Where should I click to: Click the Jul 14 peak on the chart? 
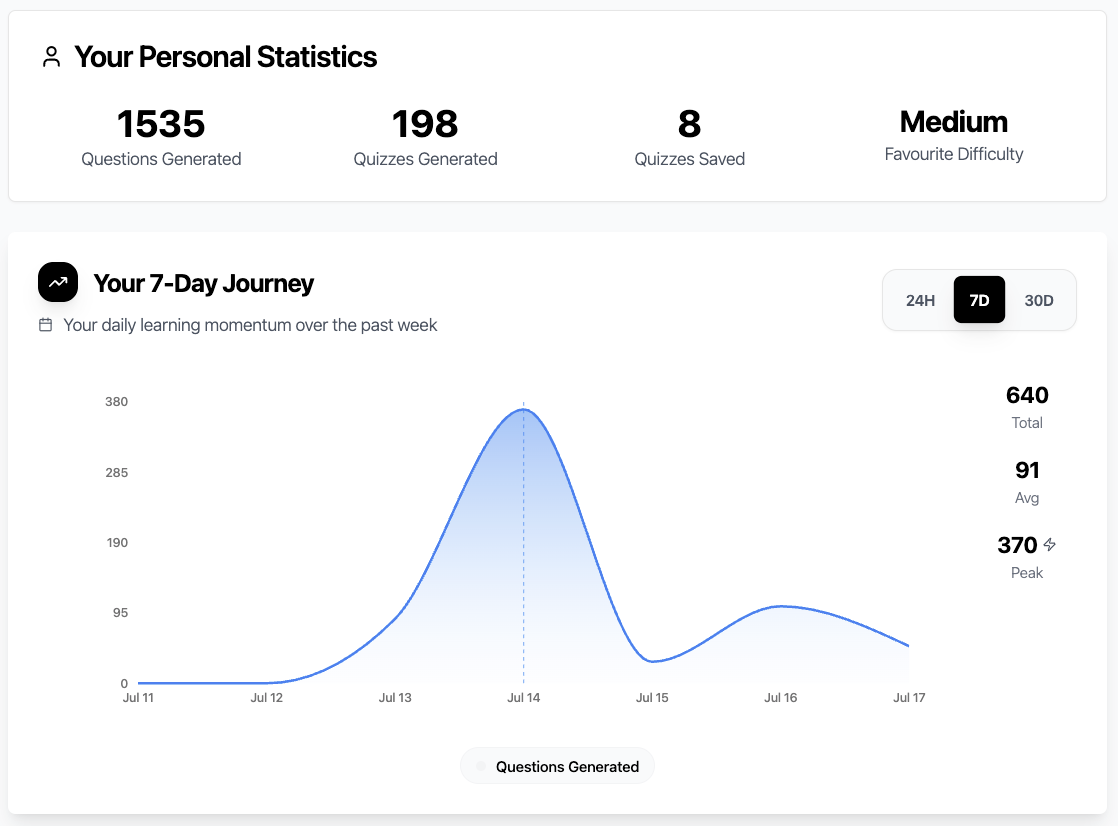pyautogui.click(x=523, y=409)
